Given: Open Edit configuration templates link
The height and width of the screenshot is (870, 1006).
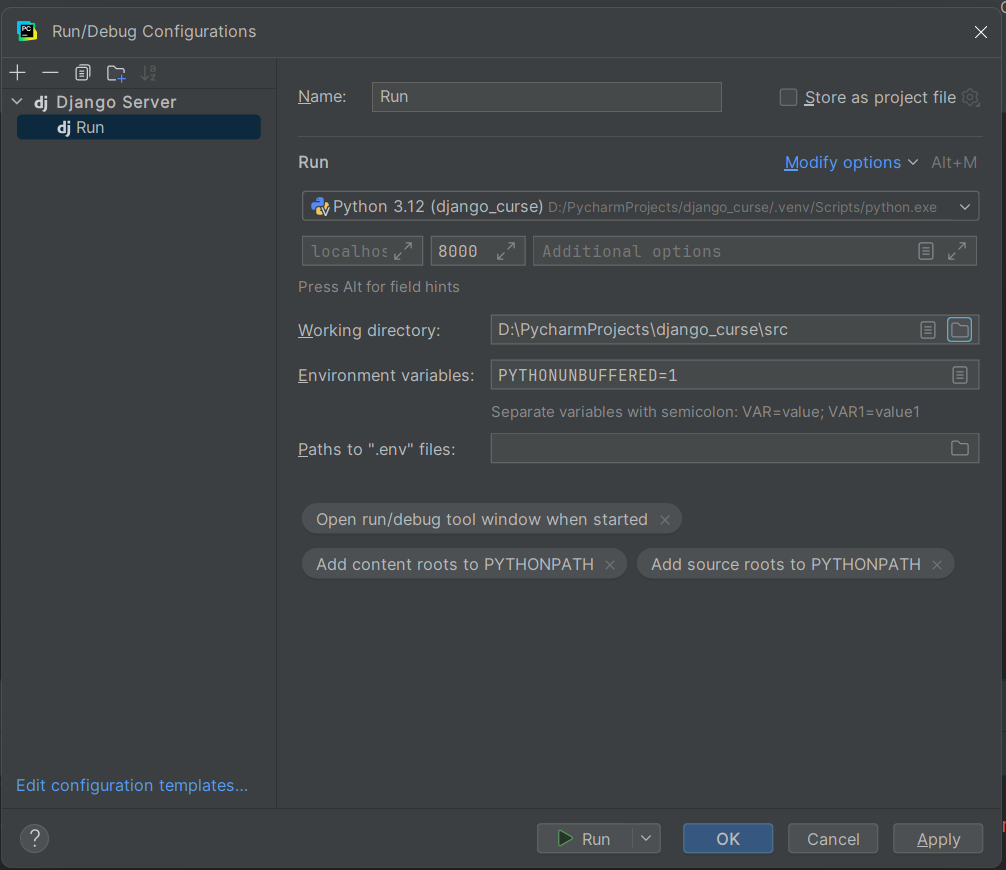Looking at the screenshot, I should 132,785.
